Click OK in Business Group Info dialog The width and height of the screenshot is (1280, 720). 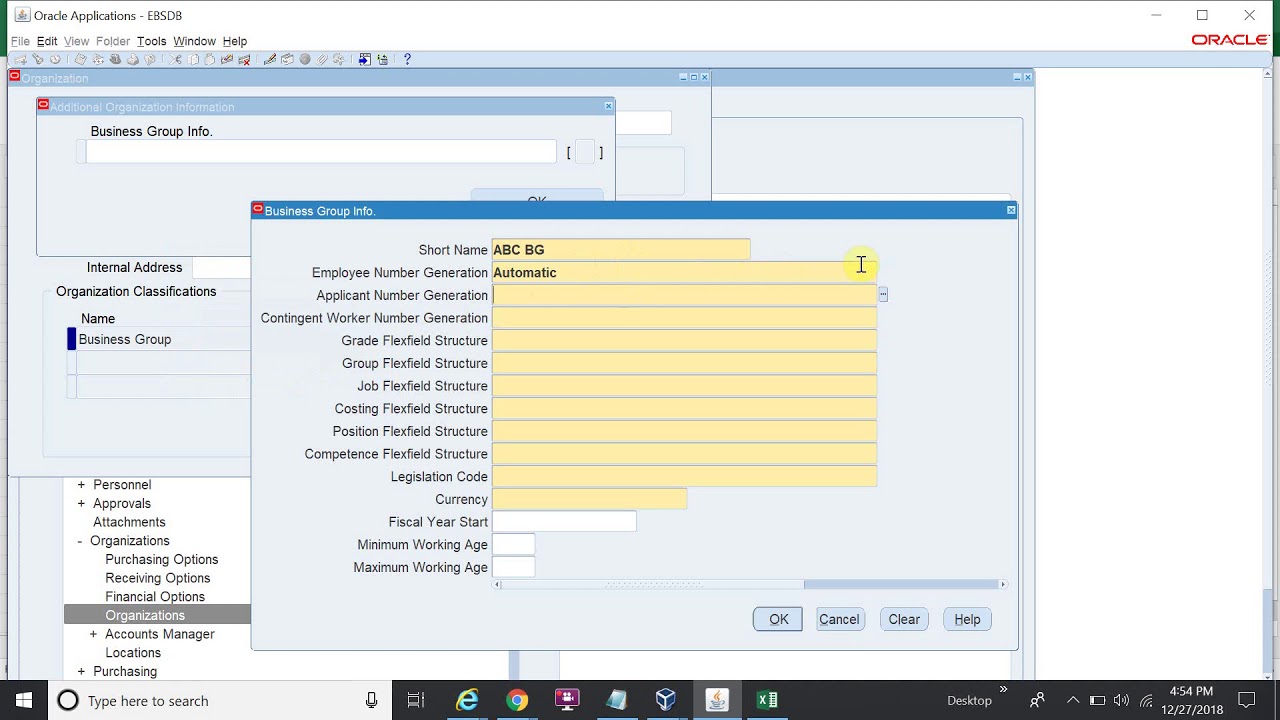(x=778, y=619)
